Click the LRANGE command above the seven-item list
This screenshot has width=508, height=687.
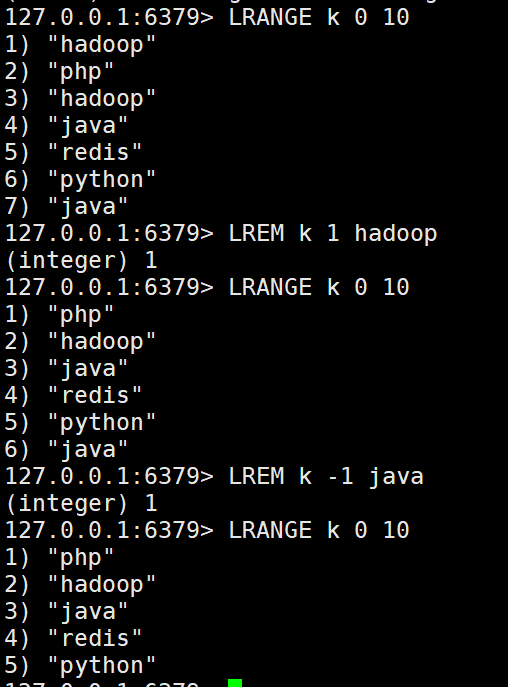[x=319, y=18]
